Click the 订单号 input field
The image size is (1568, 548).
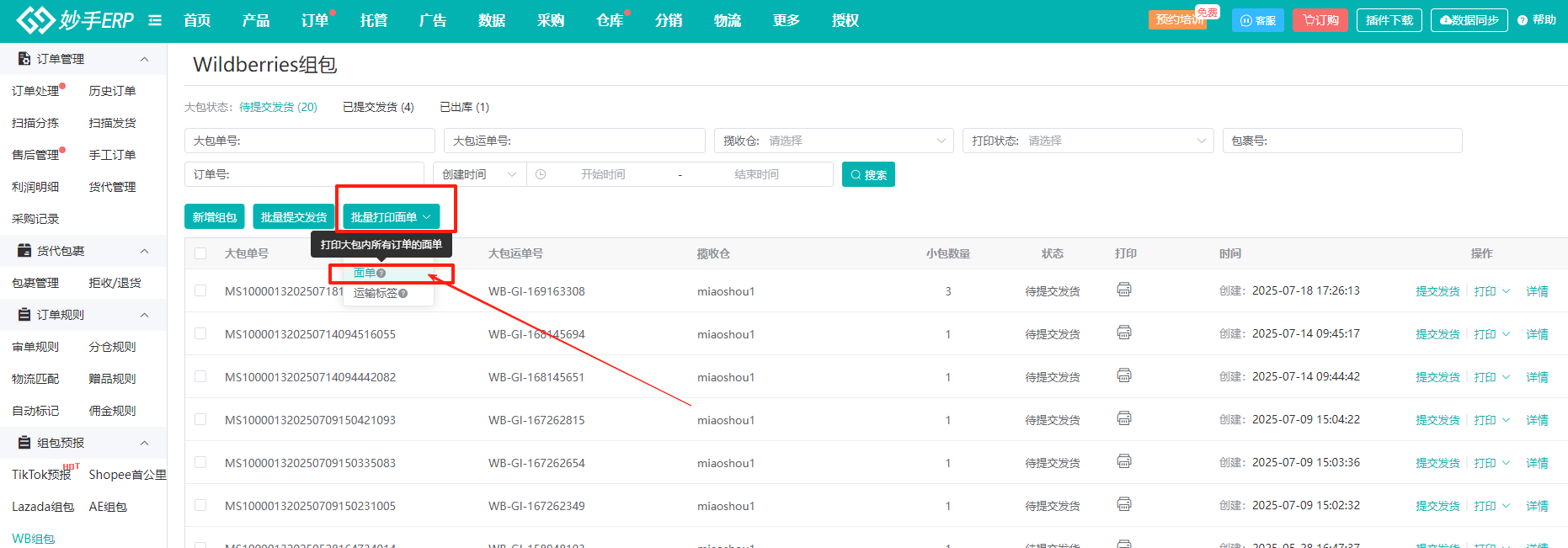[x=304, y=174]
